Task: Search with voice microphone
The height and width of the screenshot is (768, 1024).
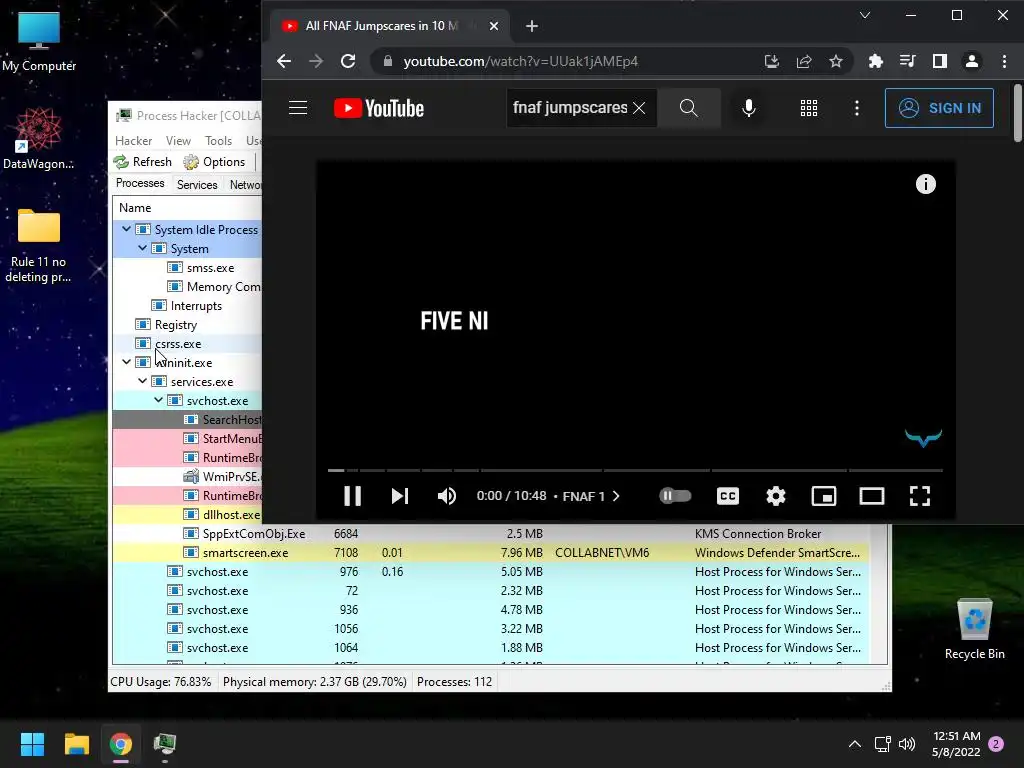Action: pos(749,108)
